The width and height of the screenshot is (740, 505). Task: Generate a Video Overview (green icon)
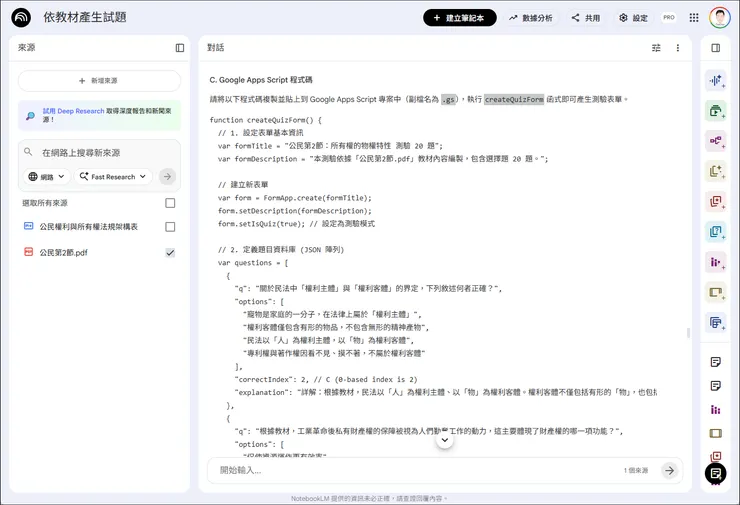(715, 111)
